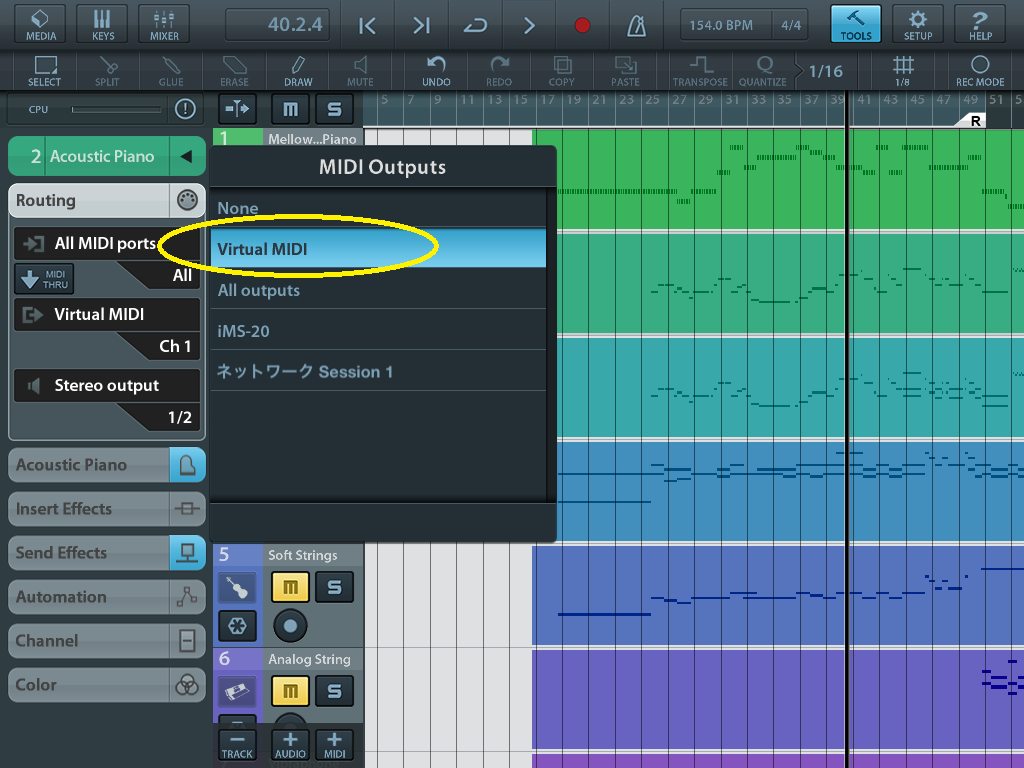Open the Automation section
The width and height of the screenshot is (1024, 768).
coord(106,597)
